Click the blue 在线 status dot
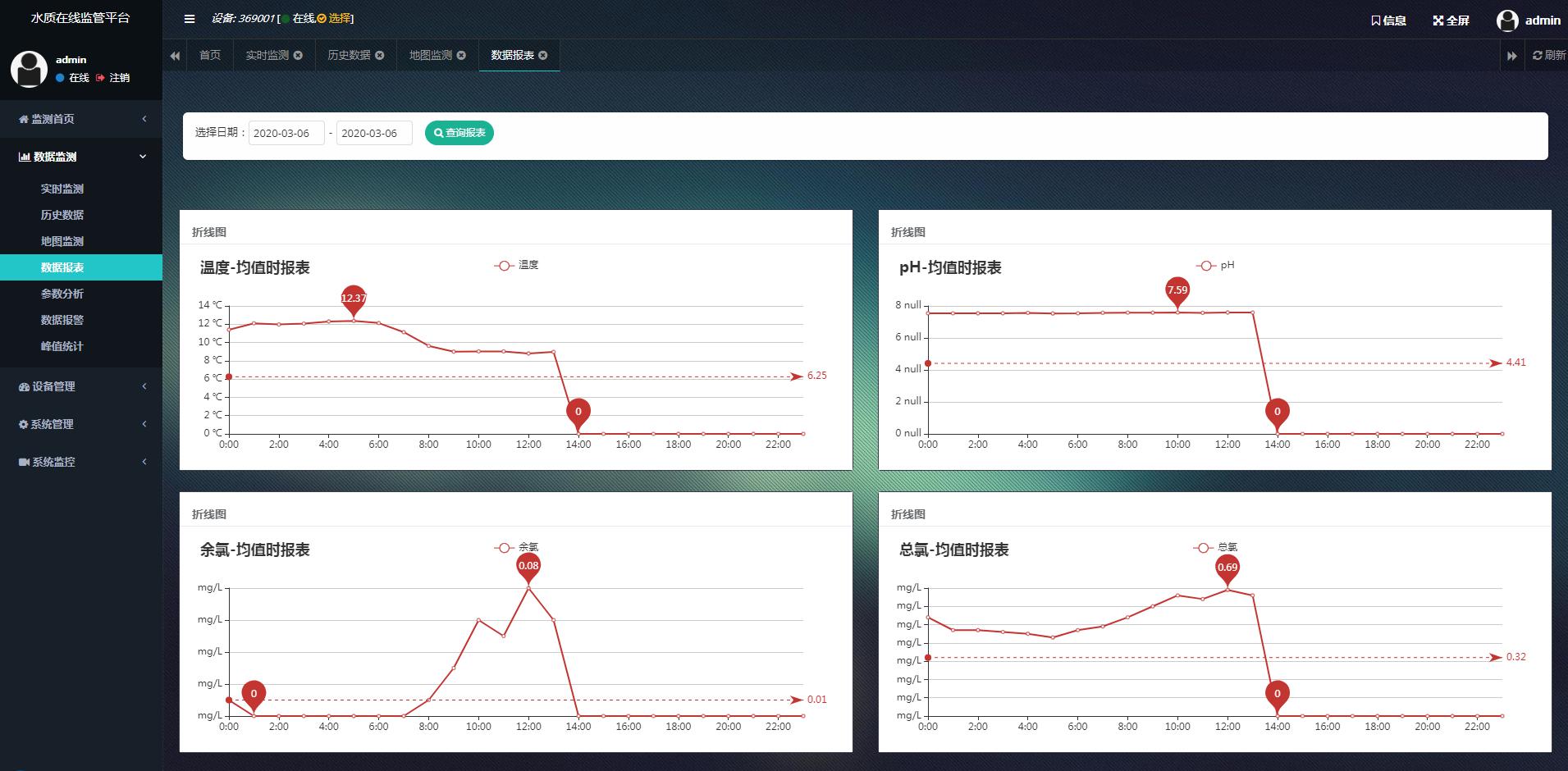Image resolution: width=1568 pixels, height=771 pixels. (60, 78)
